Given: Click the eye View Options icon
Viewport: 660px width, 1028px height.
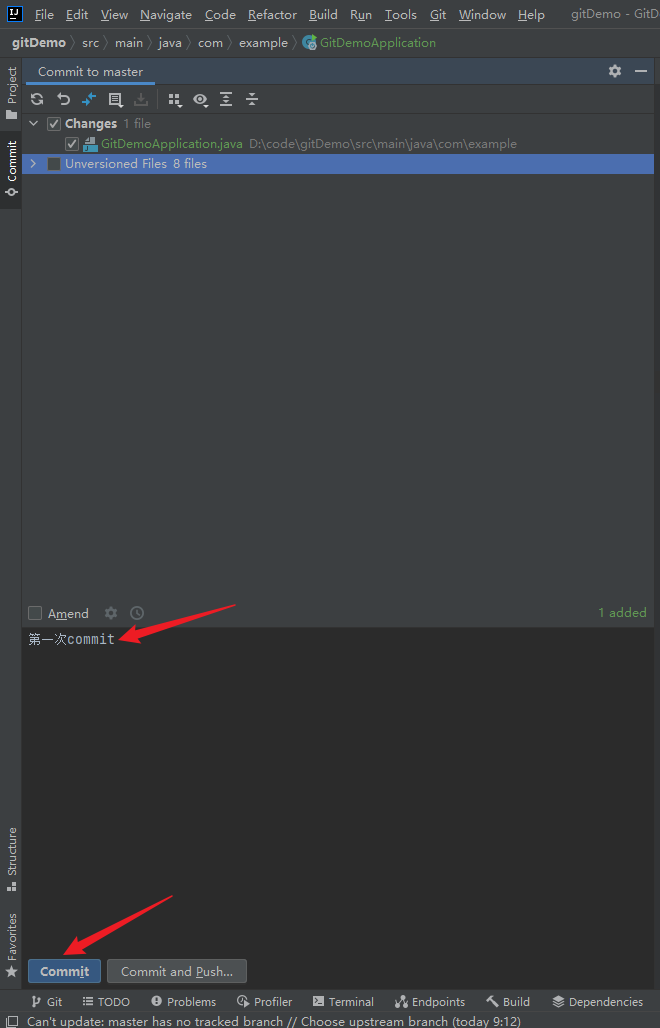Looking at the screenshot, I should 200,100.
